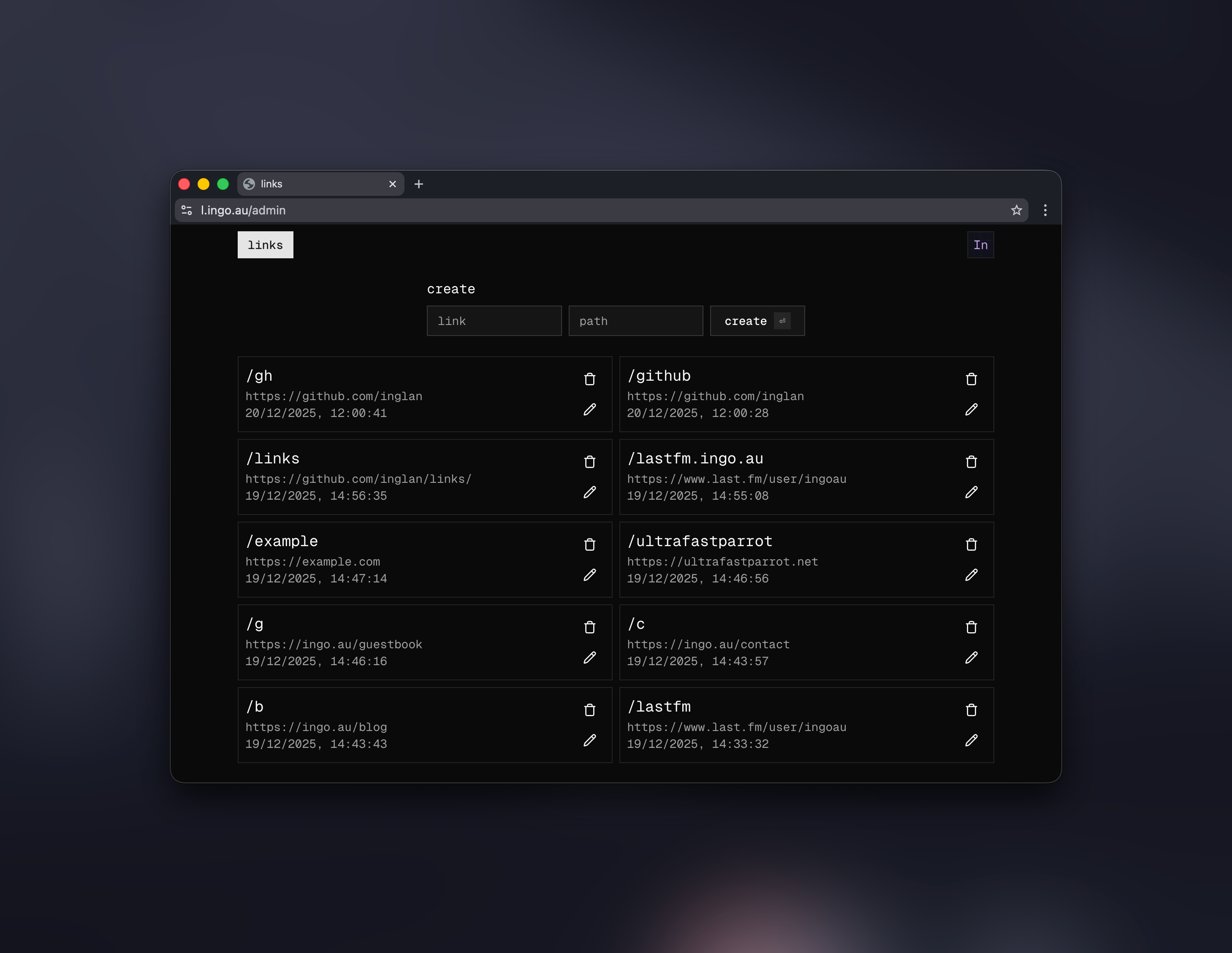This screenshot has height=953, width=1232.
Task: Click the /lastfm.ingo.au path title
Action: pos(695,458)
